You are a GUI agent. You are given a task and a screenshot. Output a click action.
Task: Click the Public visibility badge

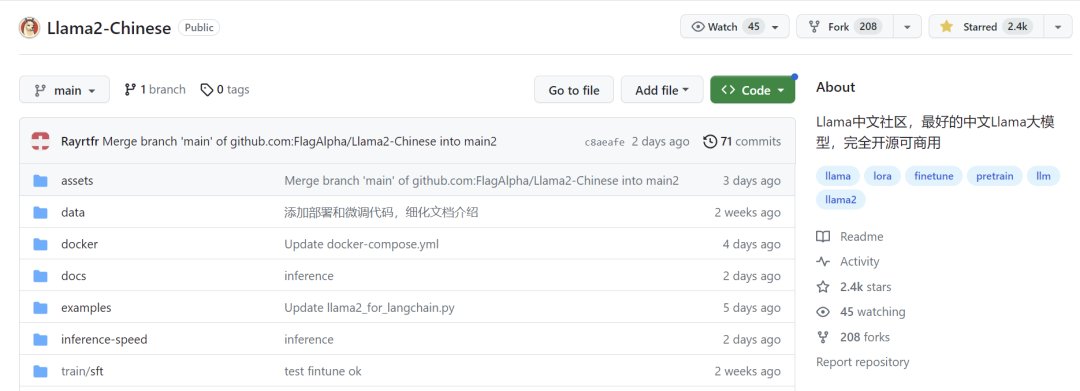tap(199, 28)
